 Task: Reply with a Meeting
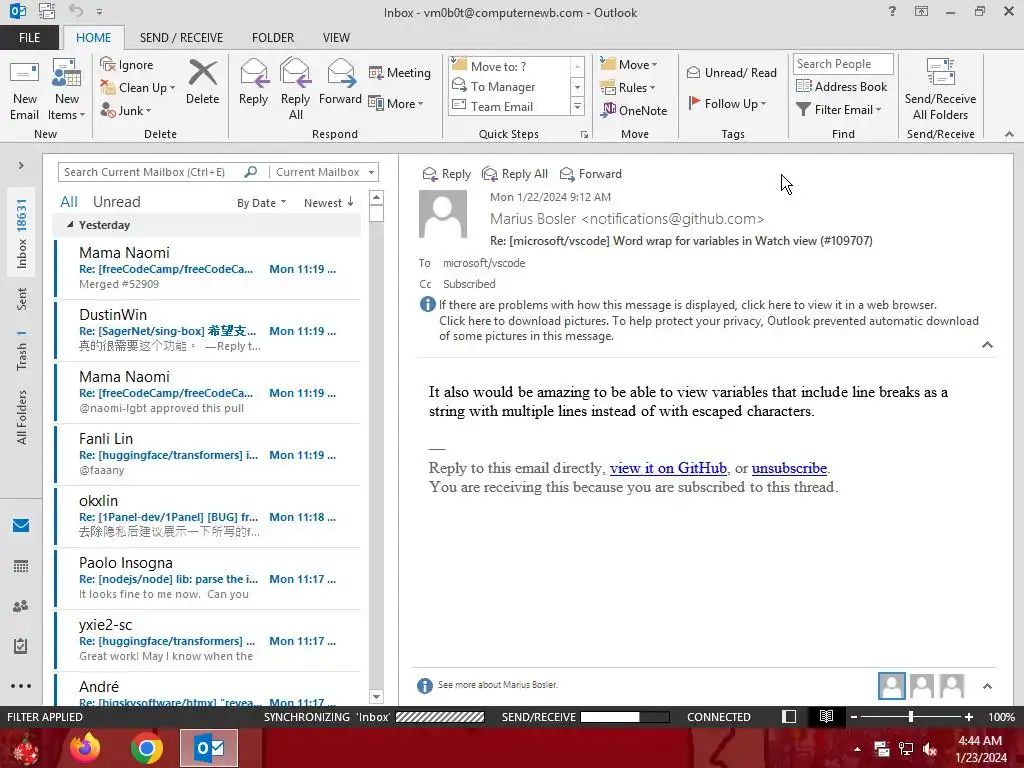[x=400, y=72]
